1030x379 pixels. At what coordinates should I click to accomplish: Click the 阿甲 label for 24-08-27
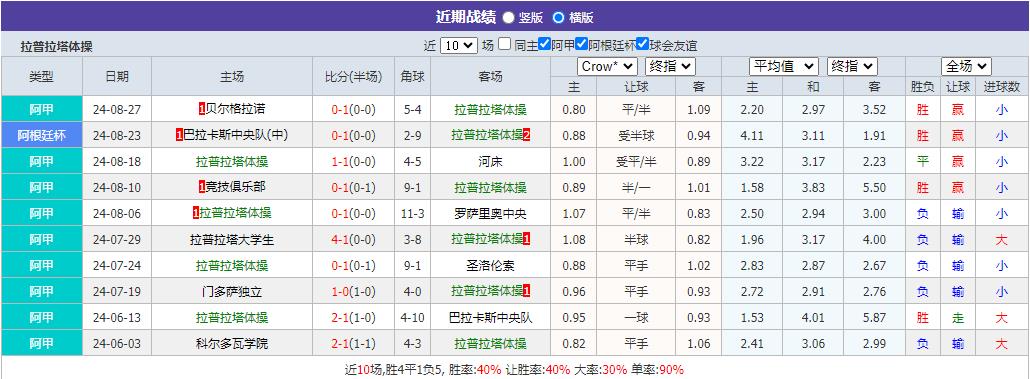point(41,109)
